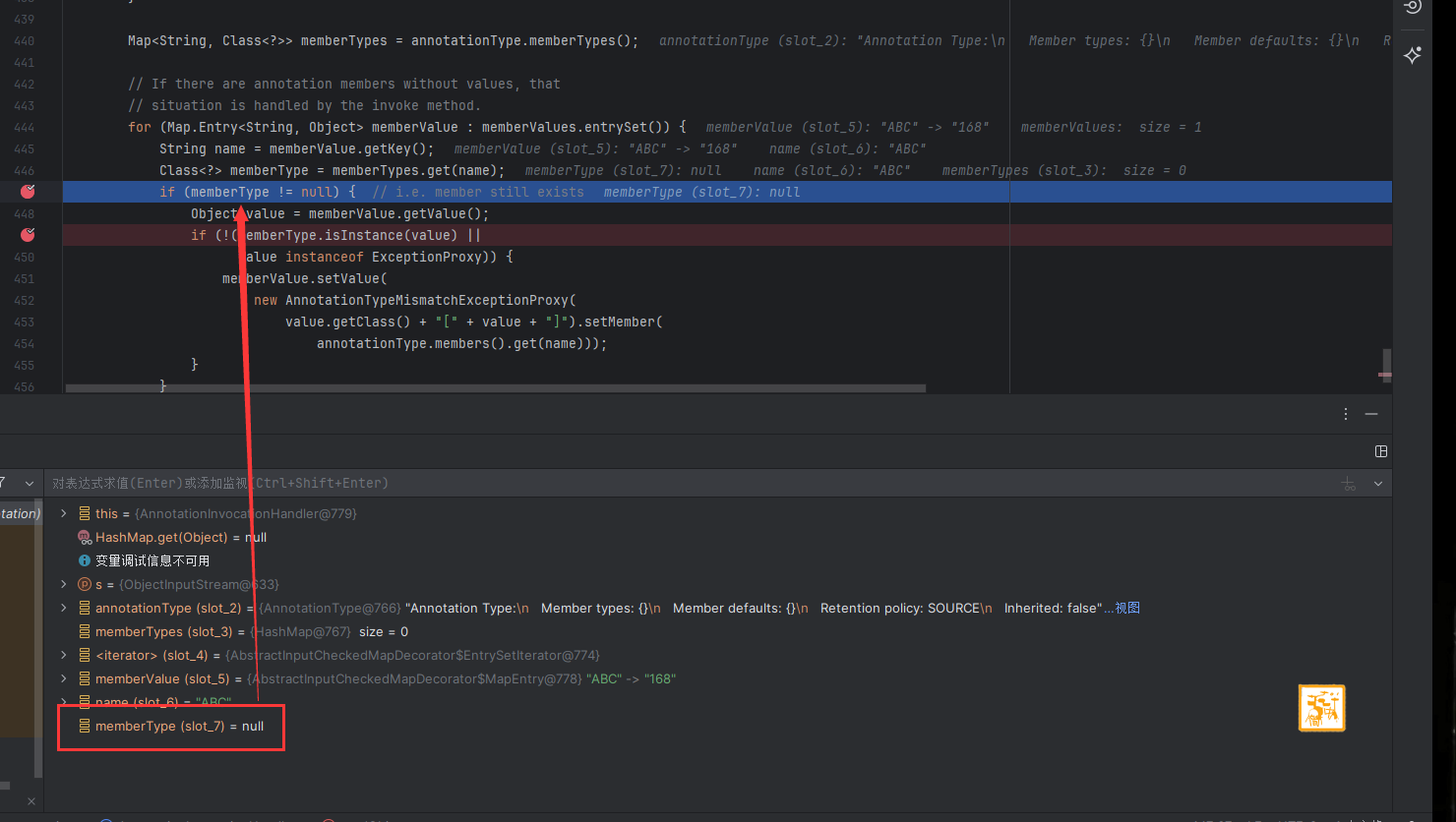Select {ObjectInputStream@633} value text
The height and width of the screenshot is (822, 1456).
pyautogui.click(x=199, y=584)
